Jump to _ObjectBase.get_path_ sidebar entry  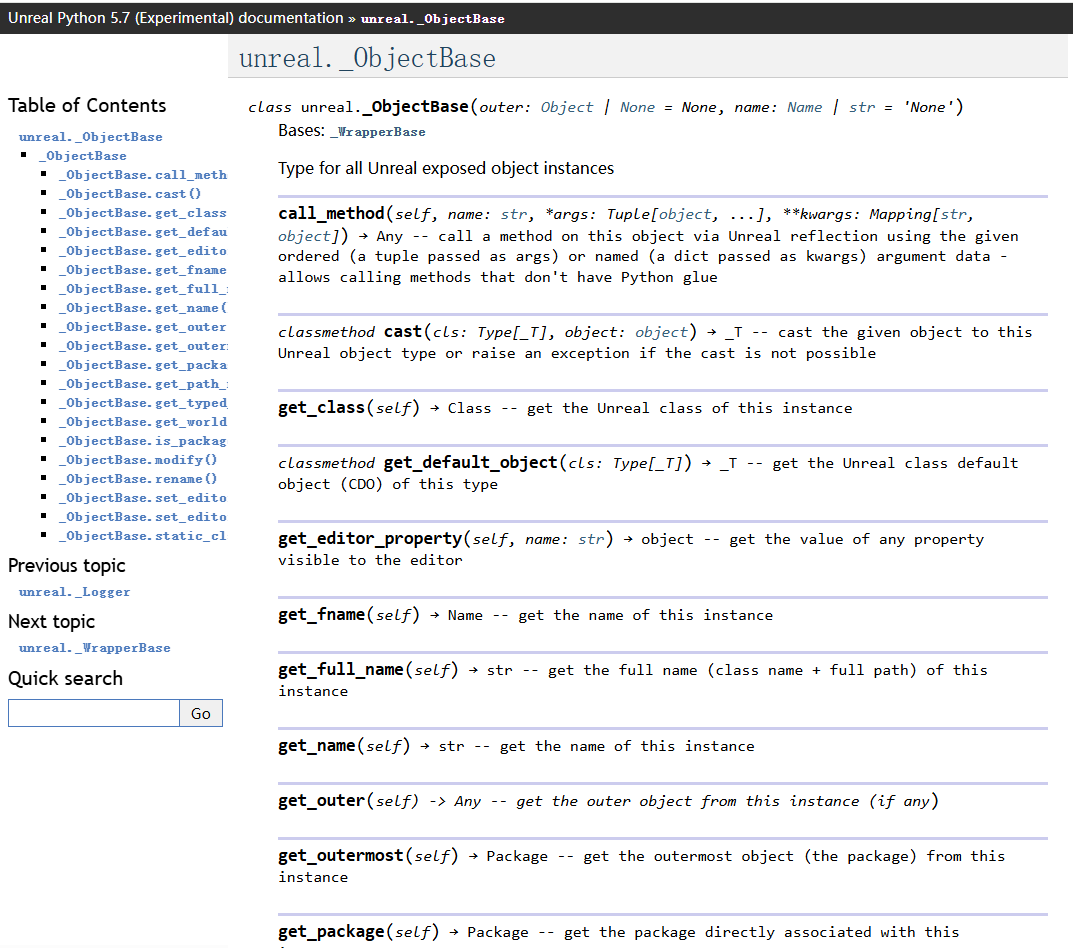142,384
